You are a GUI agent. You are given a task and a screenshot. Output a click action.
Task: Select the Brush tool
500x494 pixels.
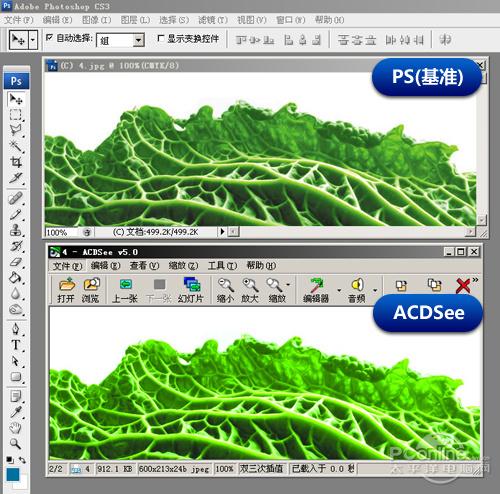click(x=15, y=214)
